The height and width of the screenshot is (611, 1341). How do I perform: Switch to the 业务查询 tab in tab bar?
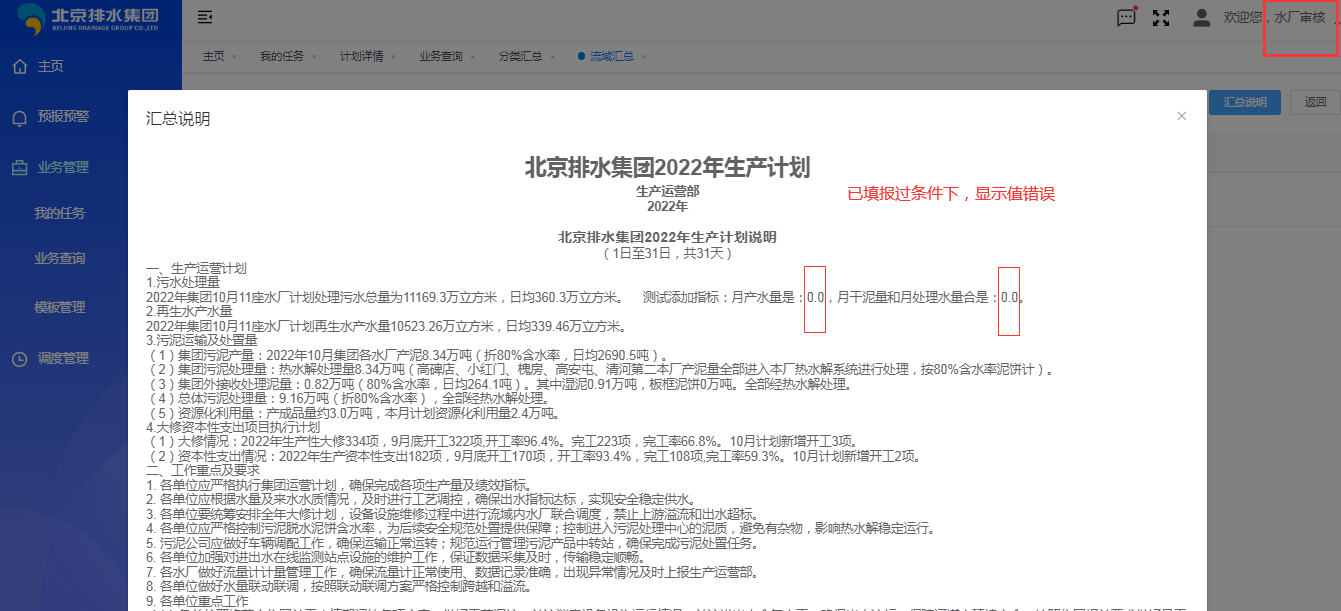pyautogui.click(x=440, y=57)
